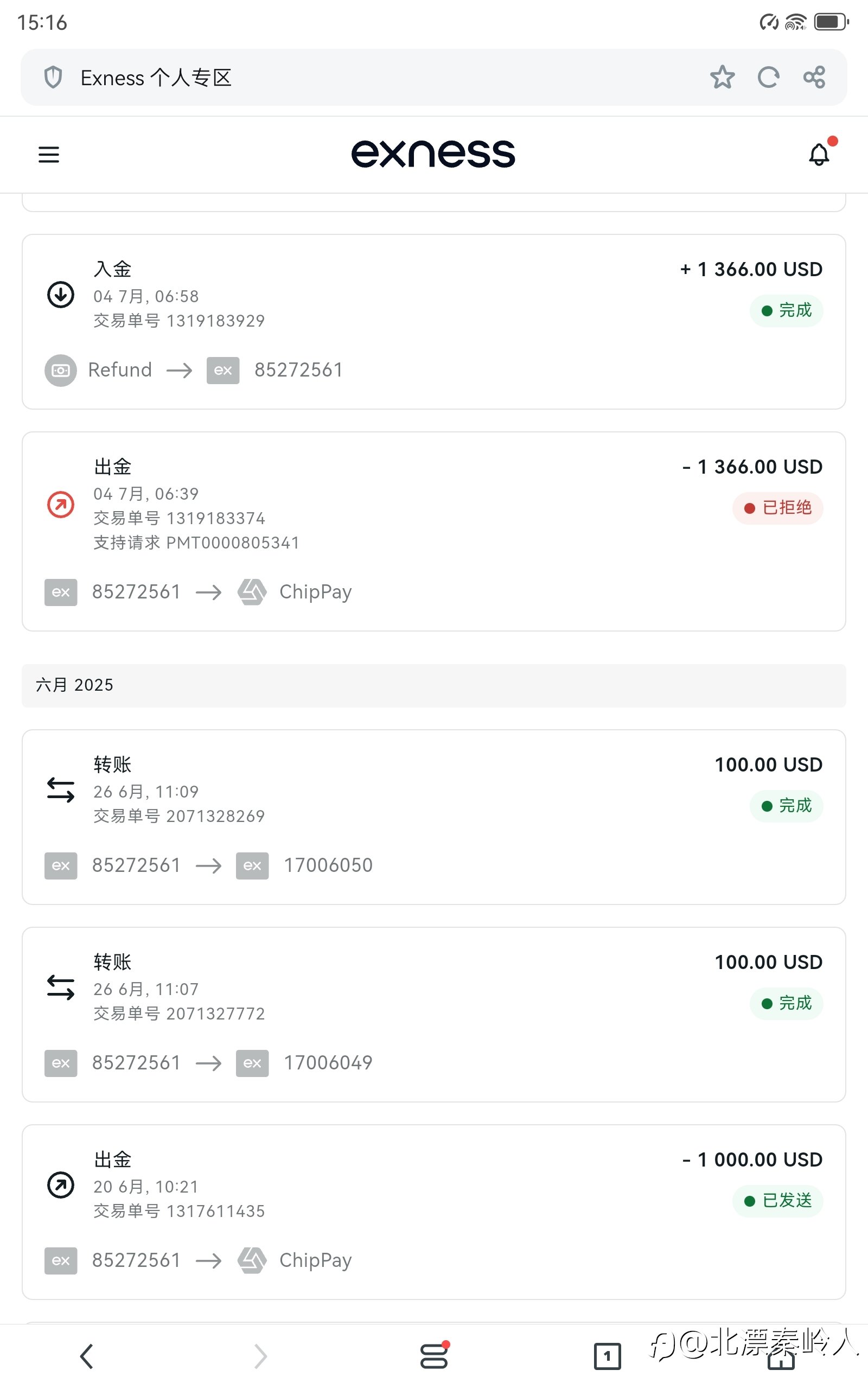Reload the page via refresh icon
This screenshot has width=868, height=1389.
[768, 77]
